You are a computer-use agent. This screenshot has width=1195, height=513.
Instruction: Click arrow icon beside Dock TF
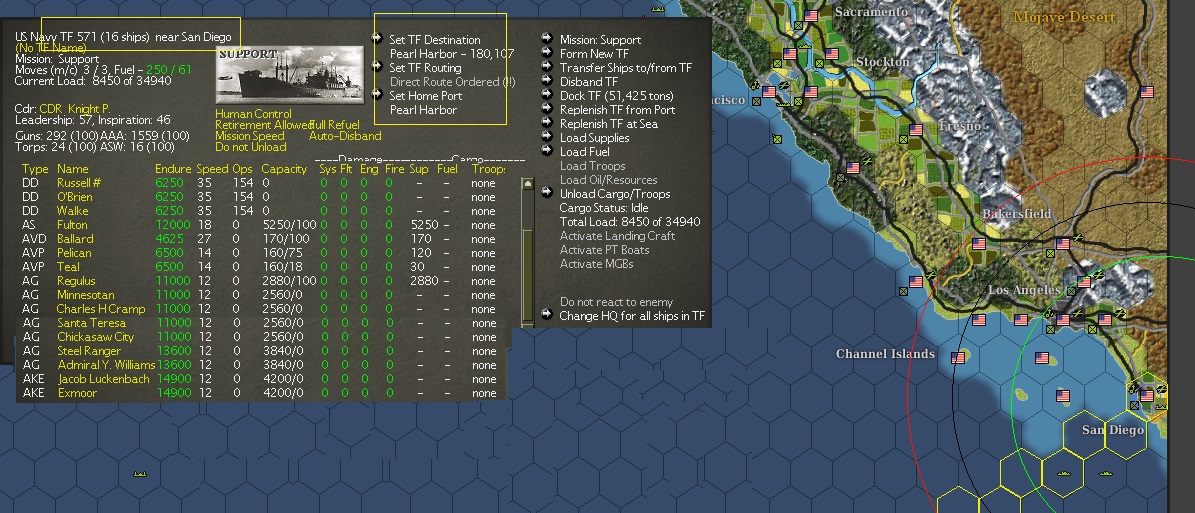(x=546, y=95)
